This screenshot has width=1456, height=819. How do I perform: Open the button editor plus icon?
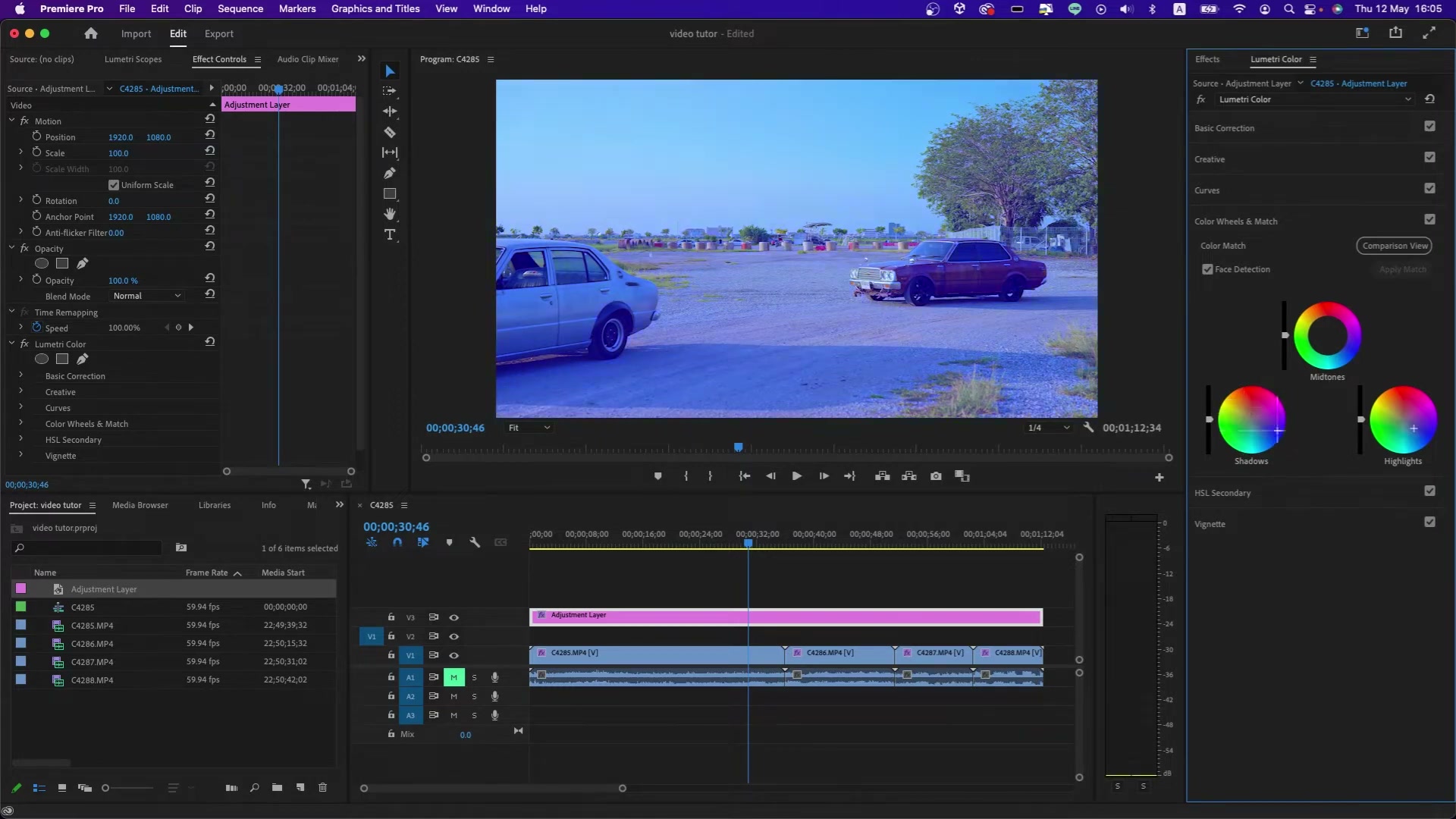(1159, 478)
